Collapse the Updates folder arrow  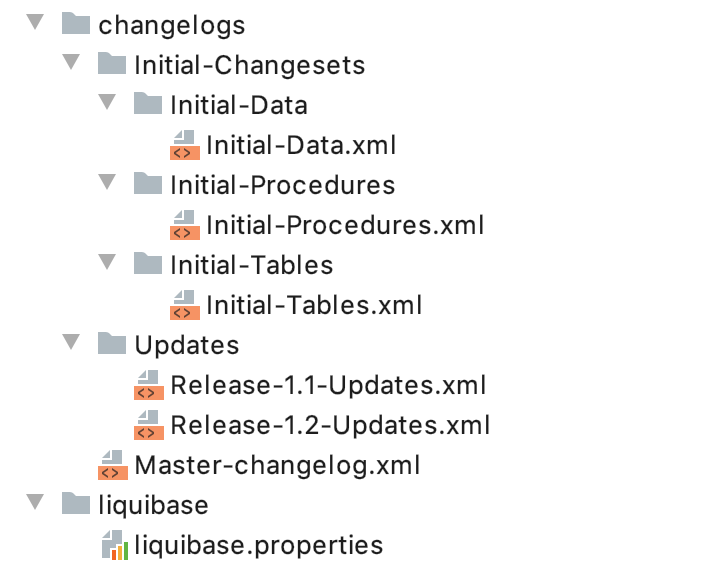point(71,342)
